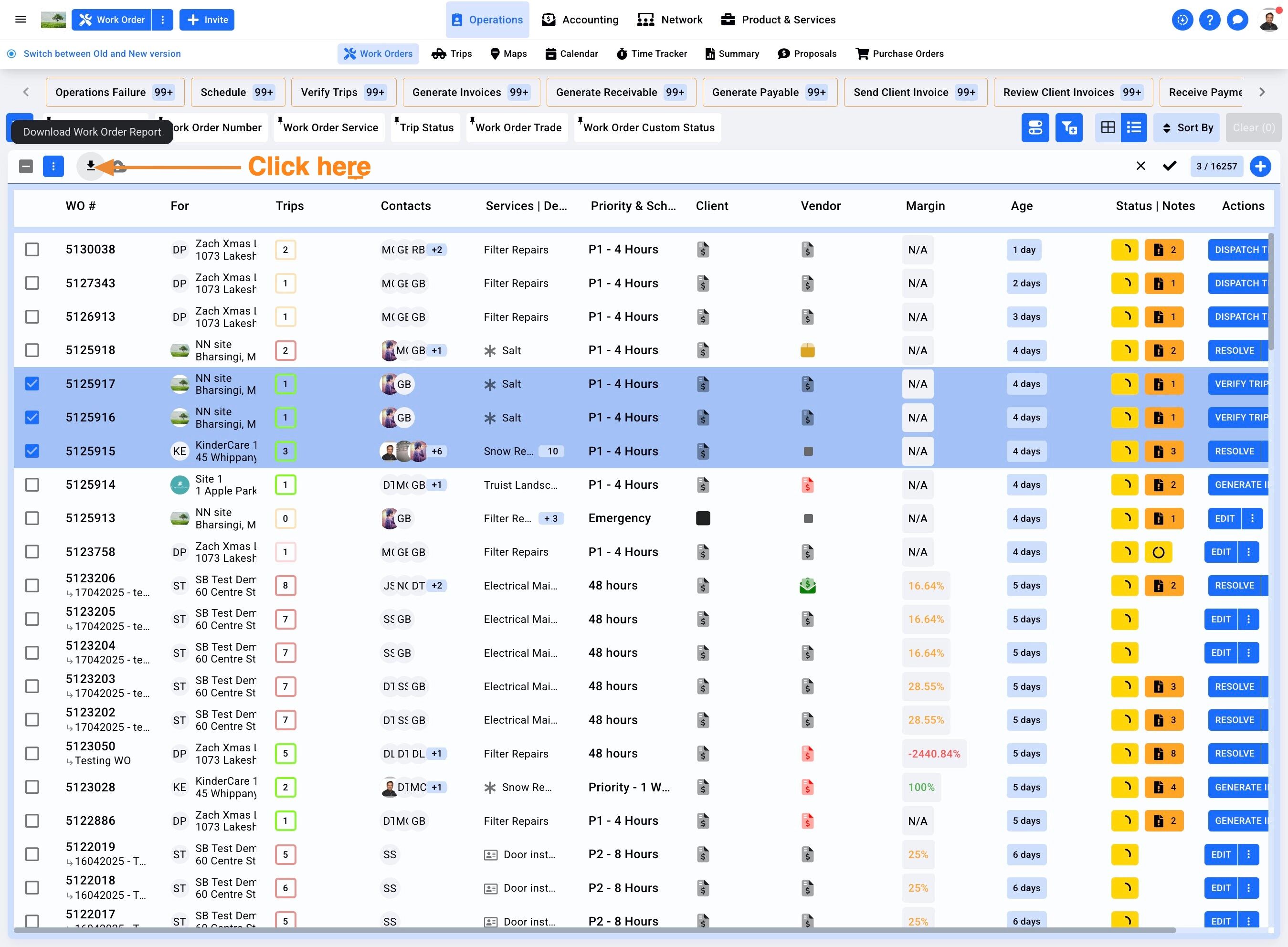
Task: Click the blue plus add icon
Action: 1260,166
